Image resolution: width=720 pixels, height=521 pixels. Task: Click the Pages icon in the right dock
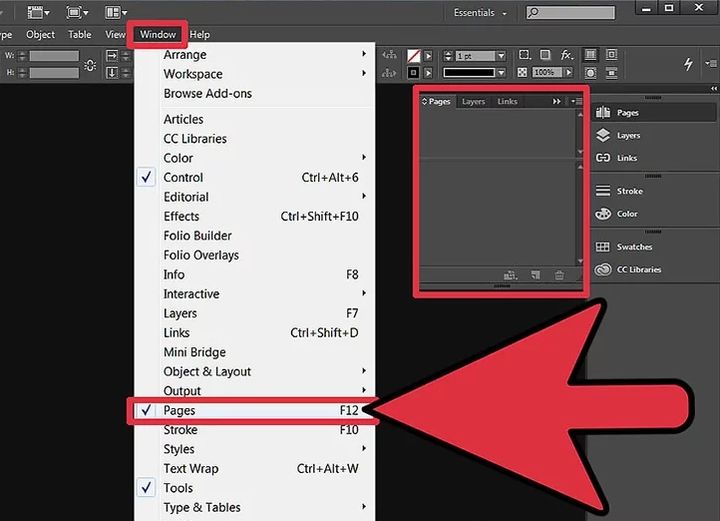[x=603, y=112]
